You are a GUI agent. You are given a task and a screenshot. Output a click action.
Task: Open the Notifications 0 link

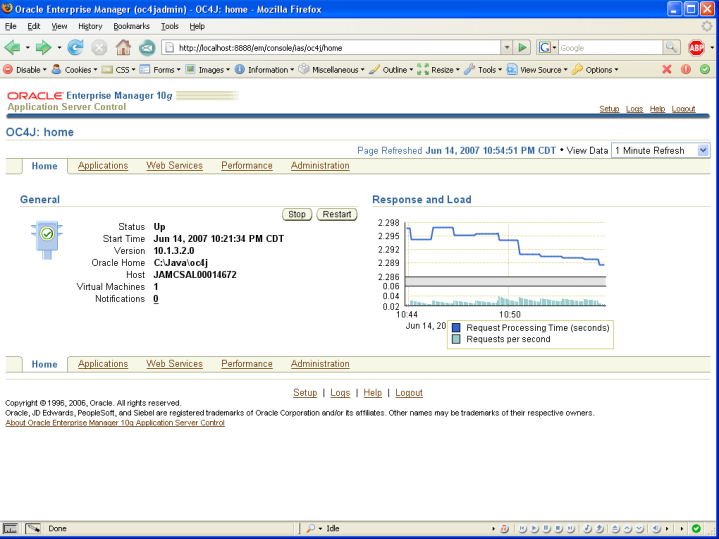click(x=156, y=299)
